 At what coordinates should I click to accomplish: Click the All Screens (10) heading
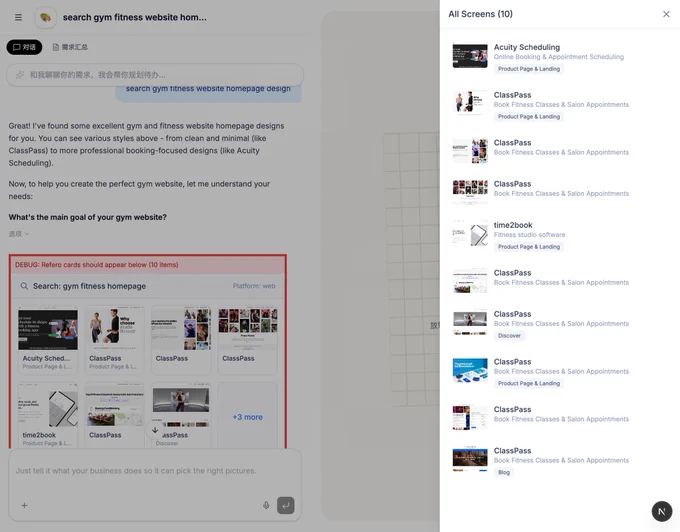coord(481,14)
